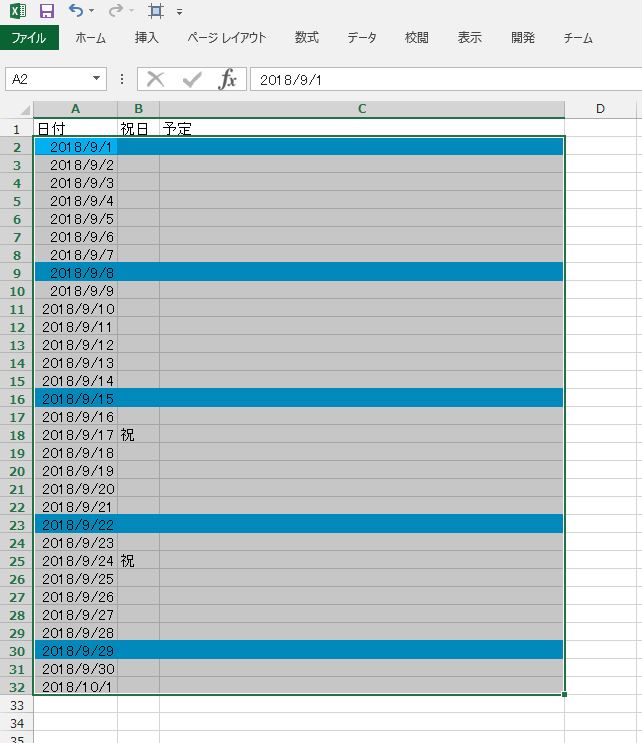Select cell containing 2018/9/29
The image size is (642, 743).
tap(76, 651)
